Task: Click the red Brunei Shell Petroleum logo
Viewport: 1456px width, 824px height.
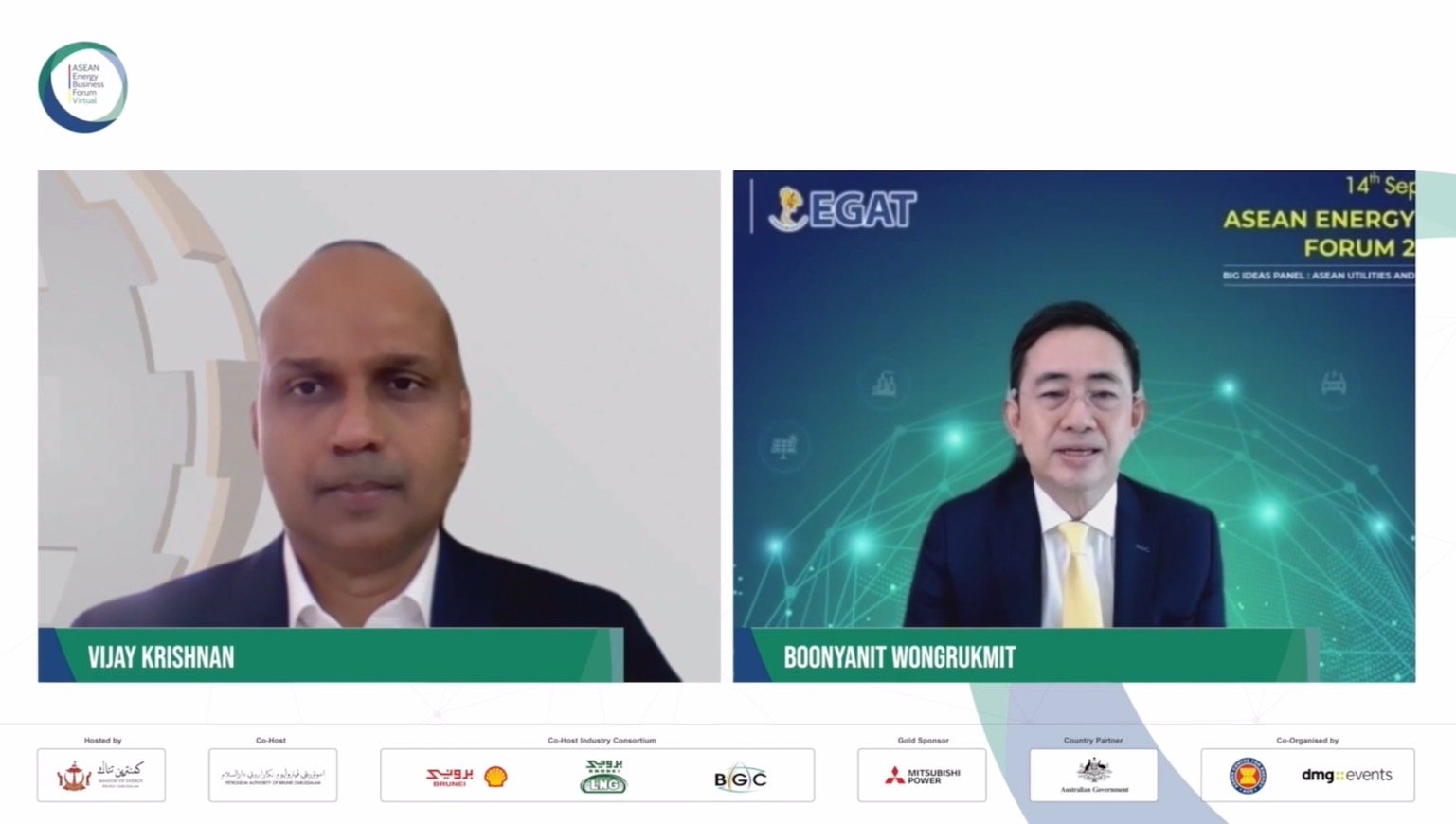Action: [450, 777]
